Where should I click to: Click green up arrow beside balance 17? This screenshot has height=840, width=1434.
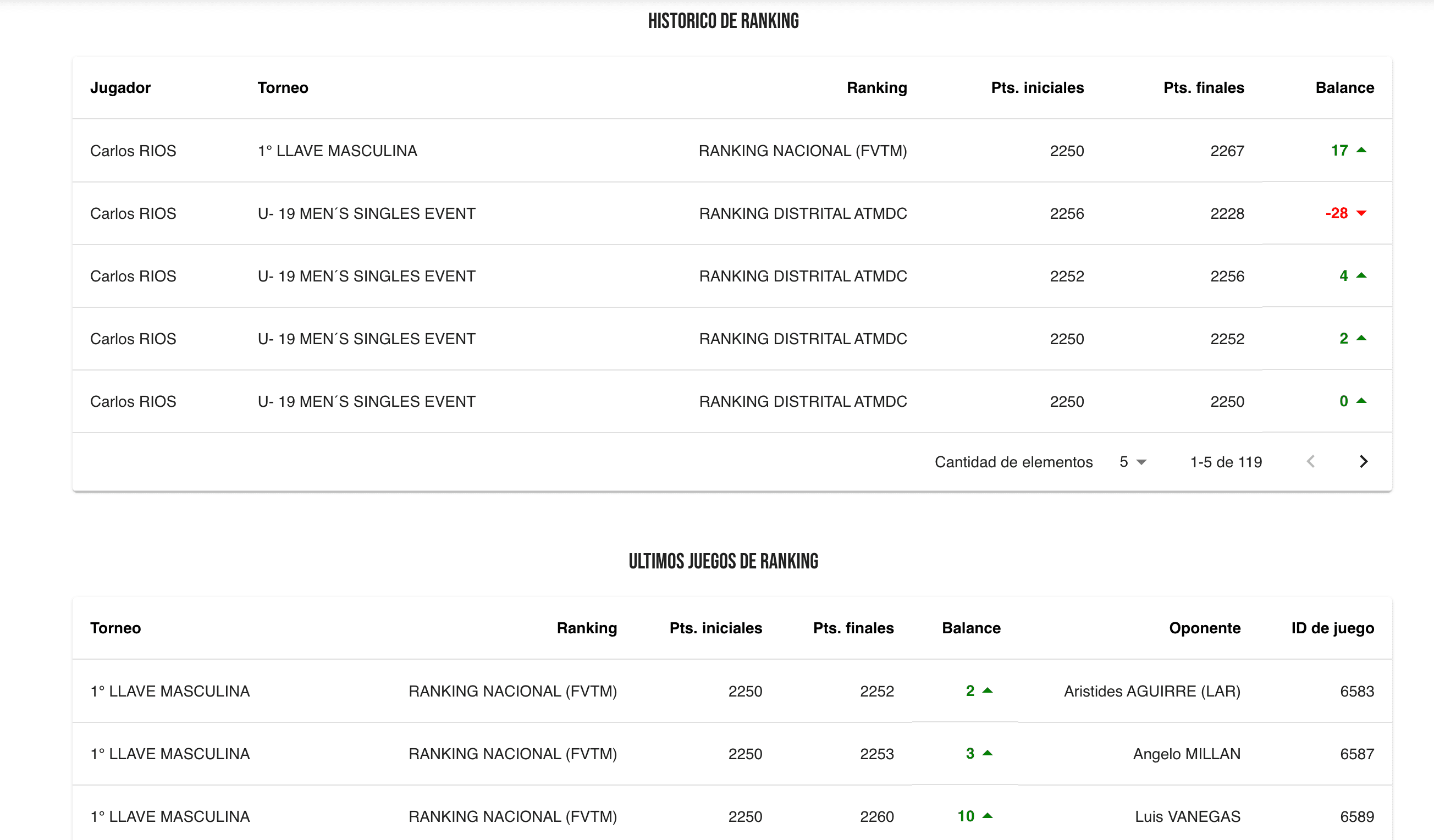[x=1361, y=150]
